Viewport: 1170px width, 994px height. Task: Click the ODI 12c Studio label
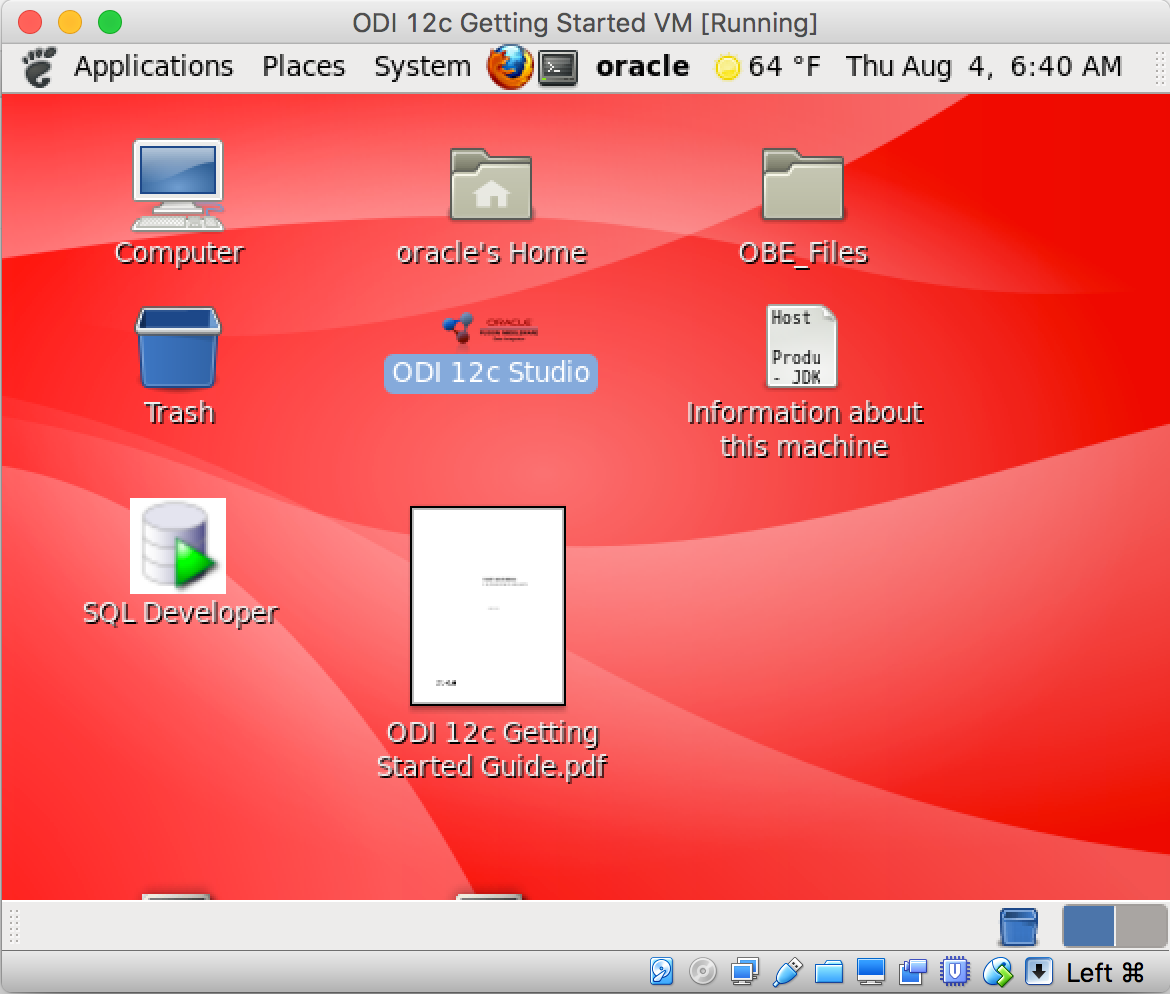(x=491, y=373)
